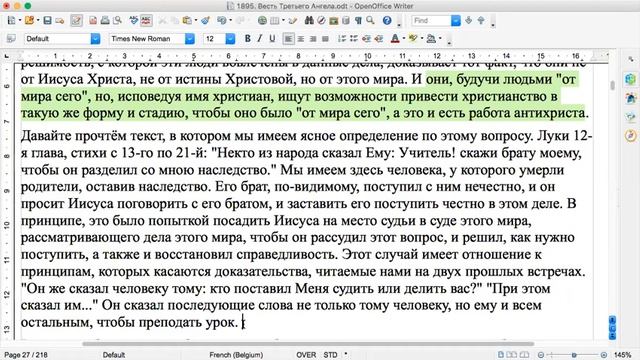Toggle bulleted list icon
This screenshot has height=360, width=640.
coord(354,39)
